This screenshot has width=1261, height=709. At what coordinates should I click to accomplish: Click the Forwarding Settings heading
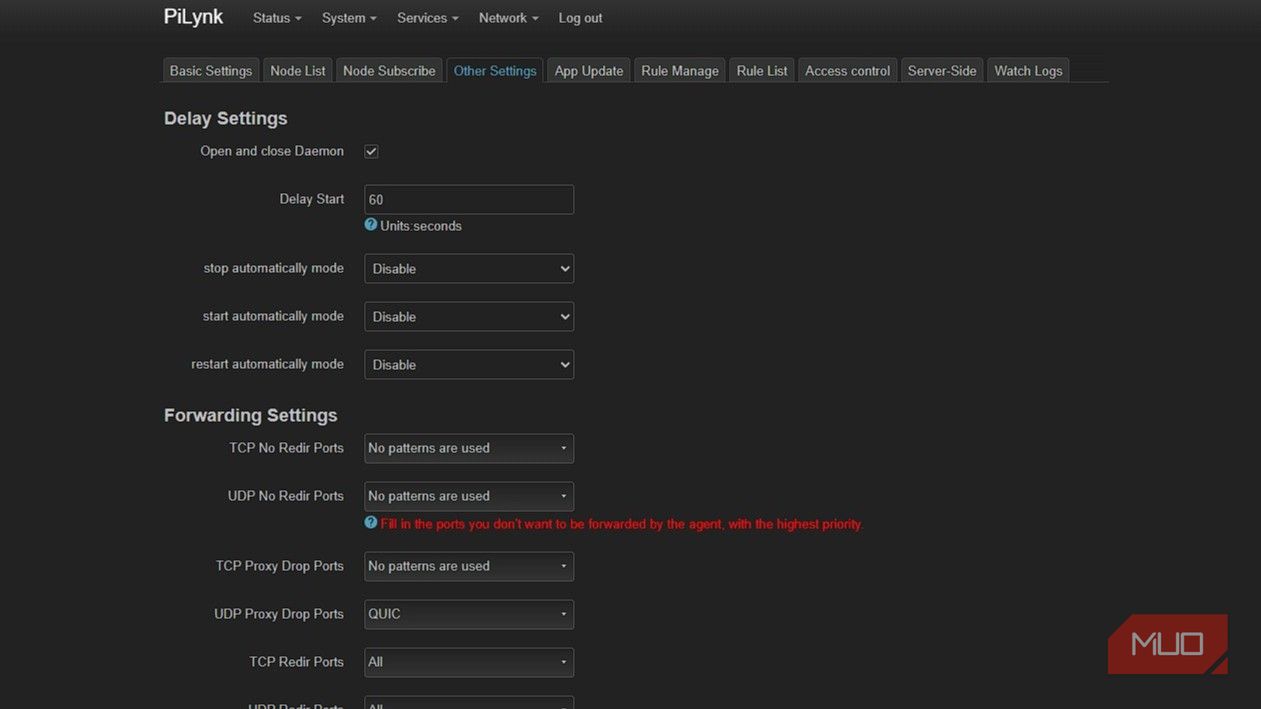click(x=251, y=415)
